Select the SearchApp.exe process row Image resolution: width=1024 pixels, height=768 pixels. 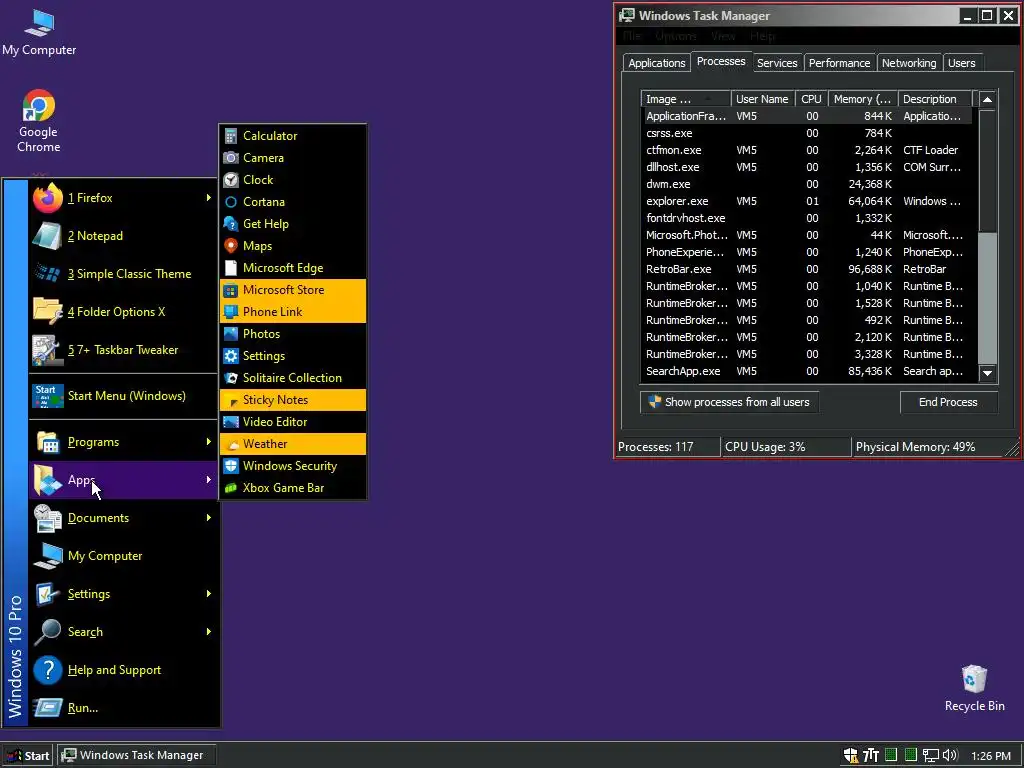pyautogui.click(x=807, y=371)
